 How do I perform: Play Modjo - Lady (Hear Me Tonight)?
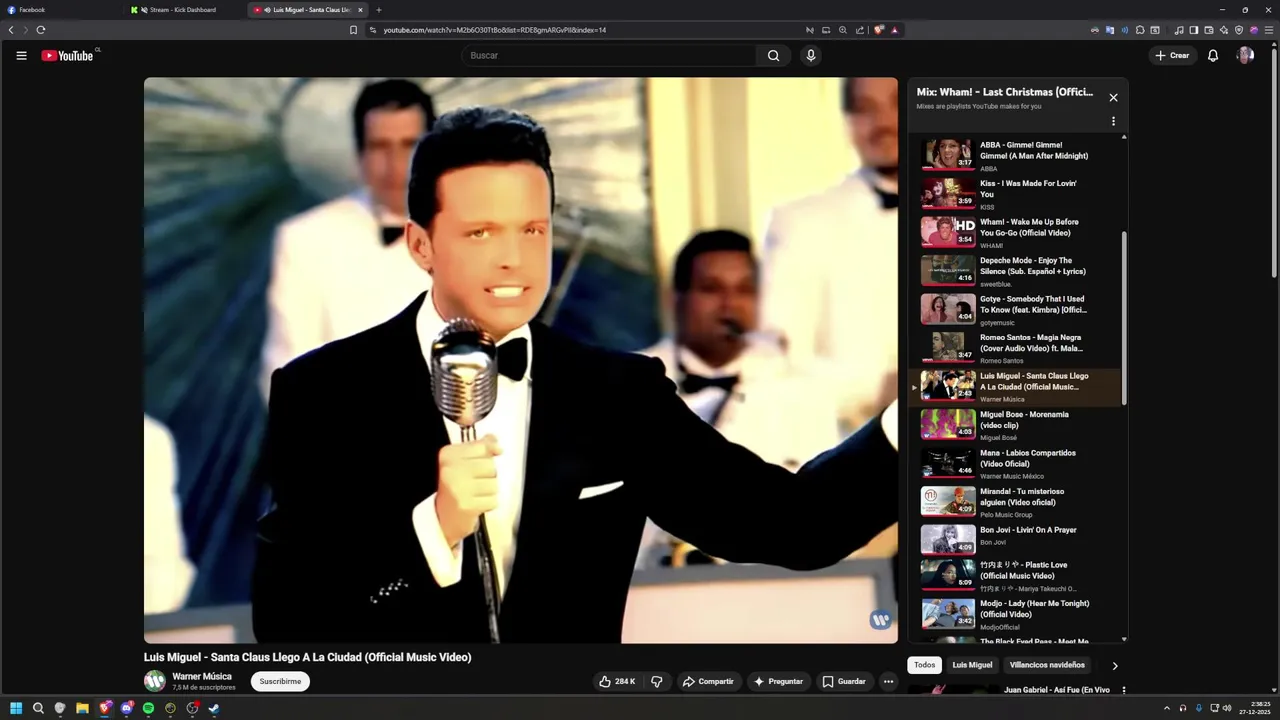pyautogui.click(x=1013, y=613)
